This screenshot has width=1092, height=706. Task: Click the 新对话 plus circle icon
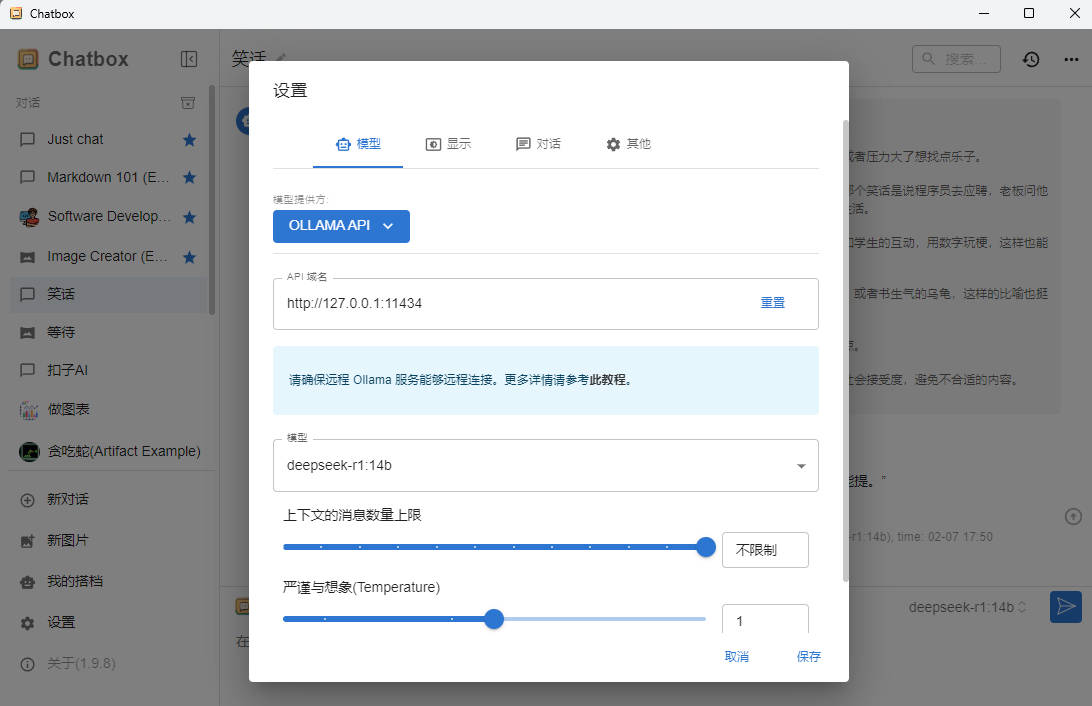coord(27,500)
